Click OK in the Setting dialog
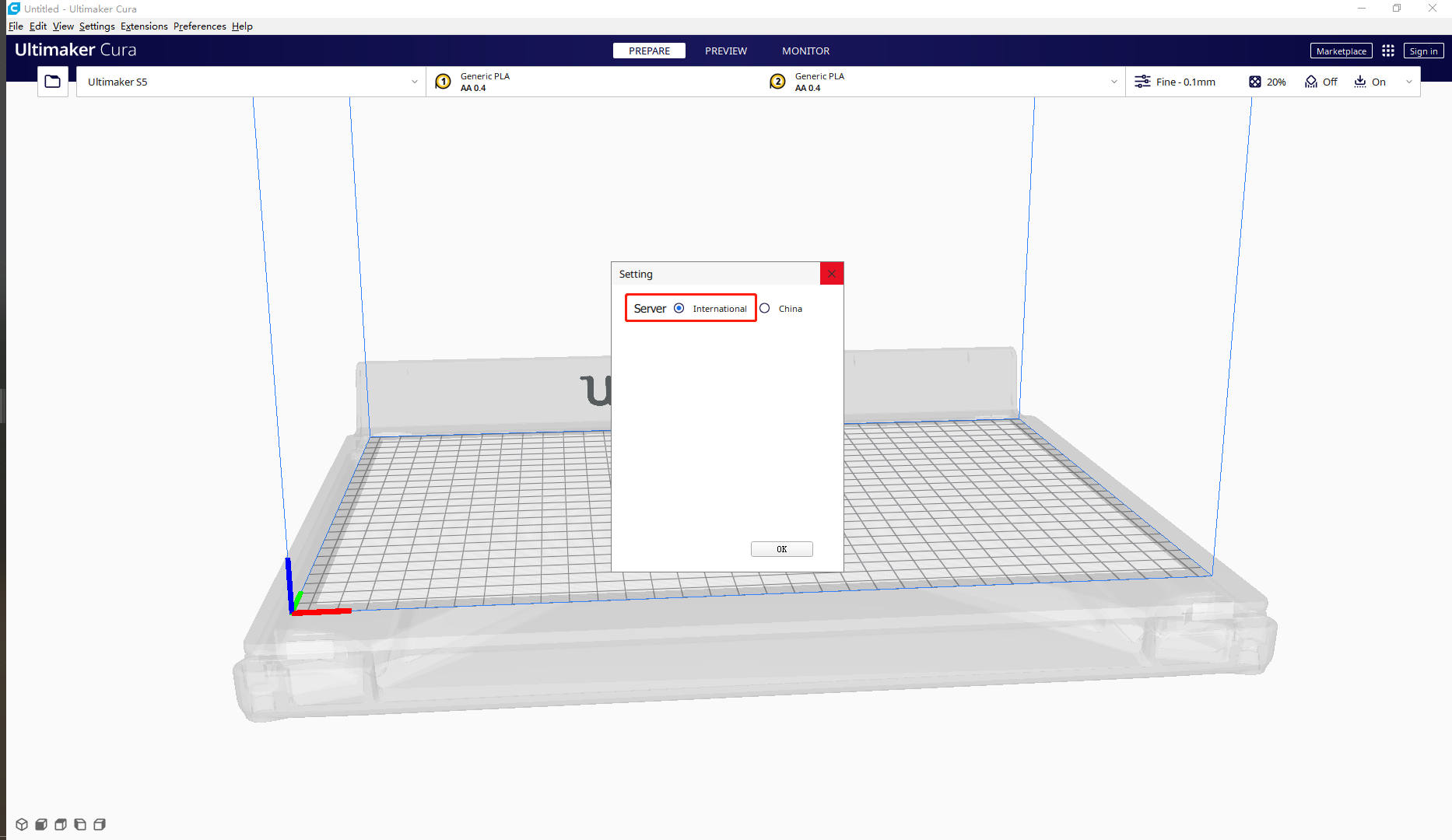 [781, 549]
